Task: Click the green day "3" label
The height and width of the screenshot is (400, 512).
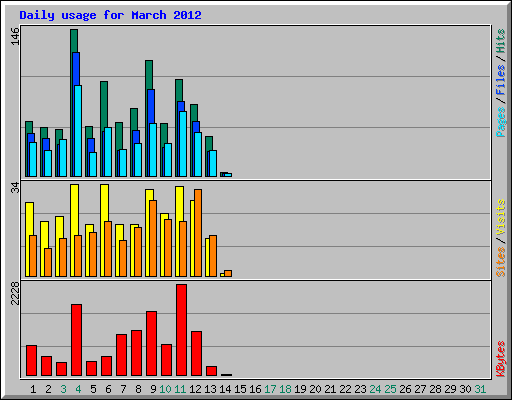Action: (63, 389)
